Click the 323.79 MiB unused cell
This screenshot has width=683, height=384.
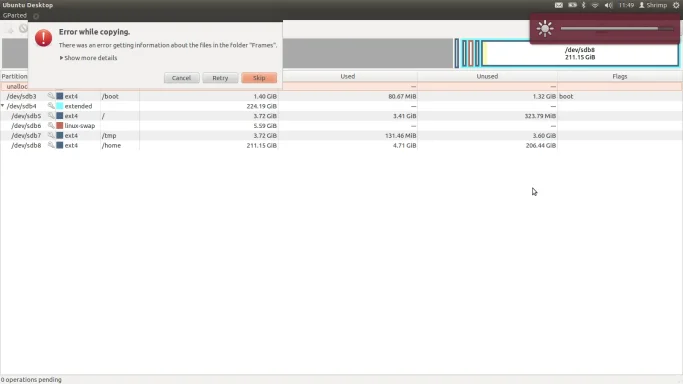pyautogui.click(x=540, y=116)
